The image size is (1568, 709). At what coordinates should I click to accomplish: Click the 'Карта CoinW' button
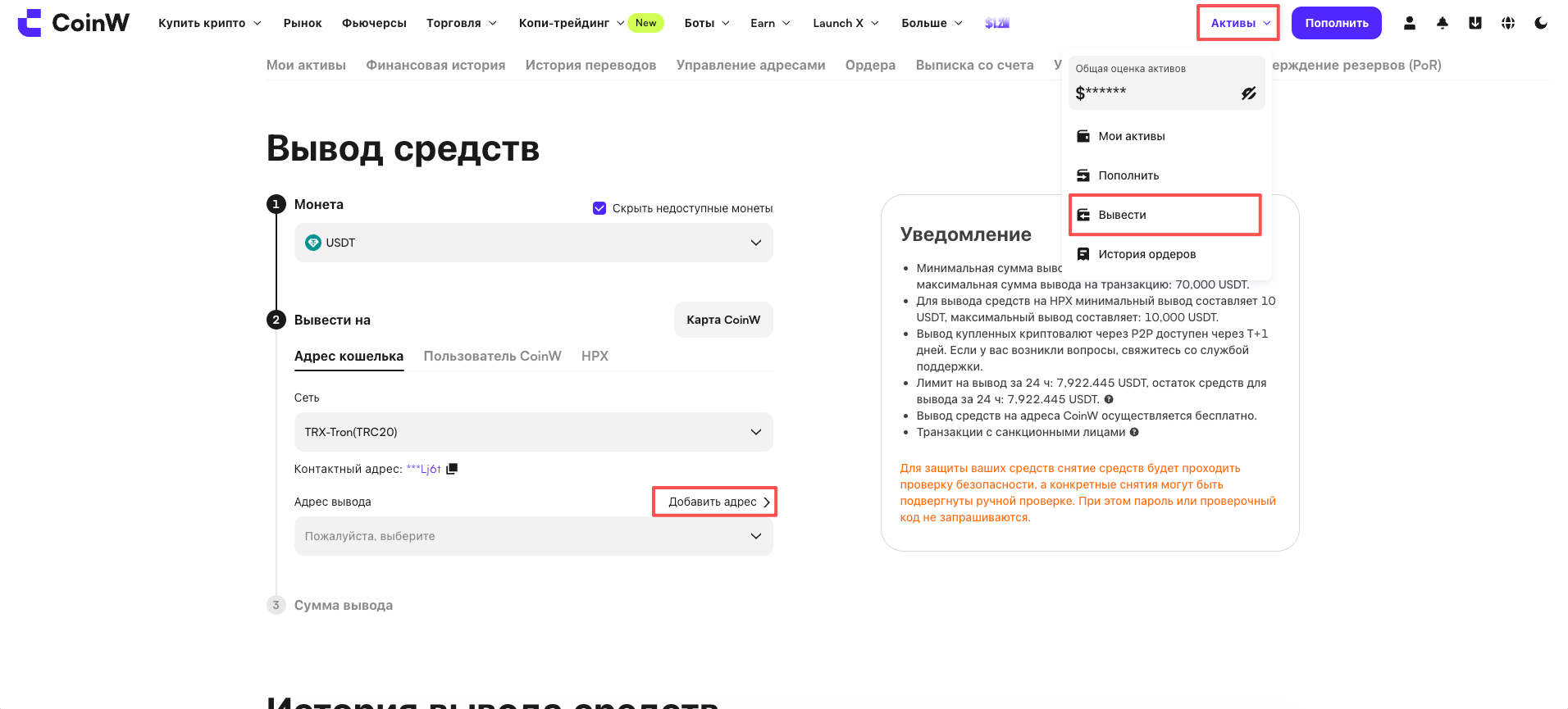[x=723, y=320]
